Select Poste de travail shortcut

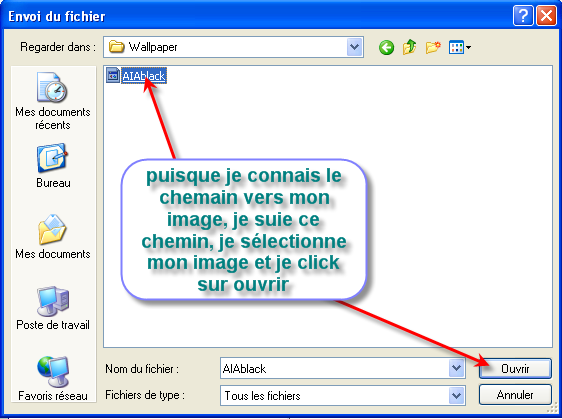[53, 308]
